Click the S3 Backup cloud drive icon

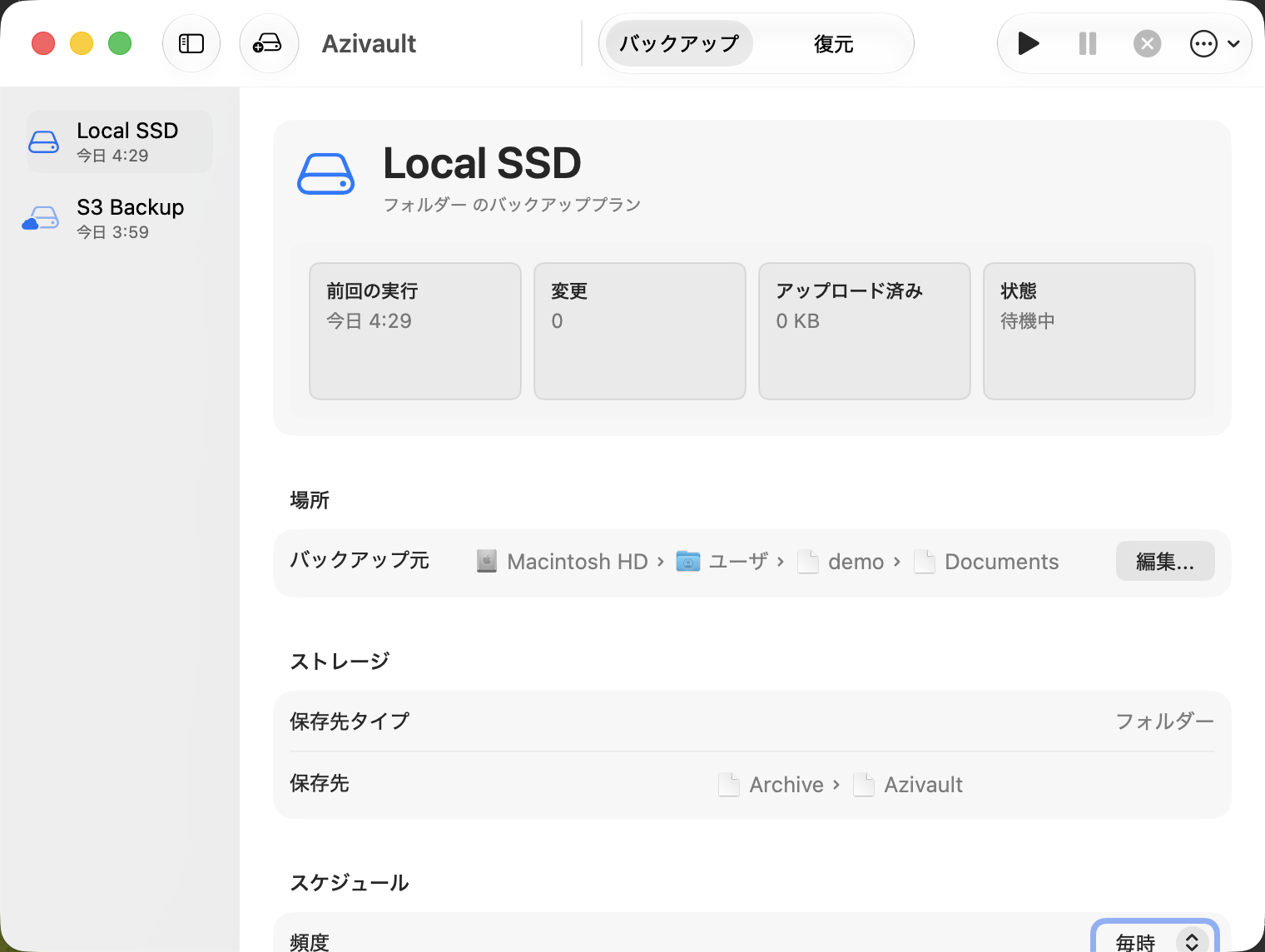[41, 218]
